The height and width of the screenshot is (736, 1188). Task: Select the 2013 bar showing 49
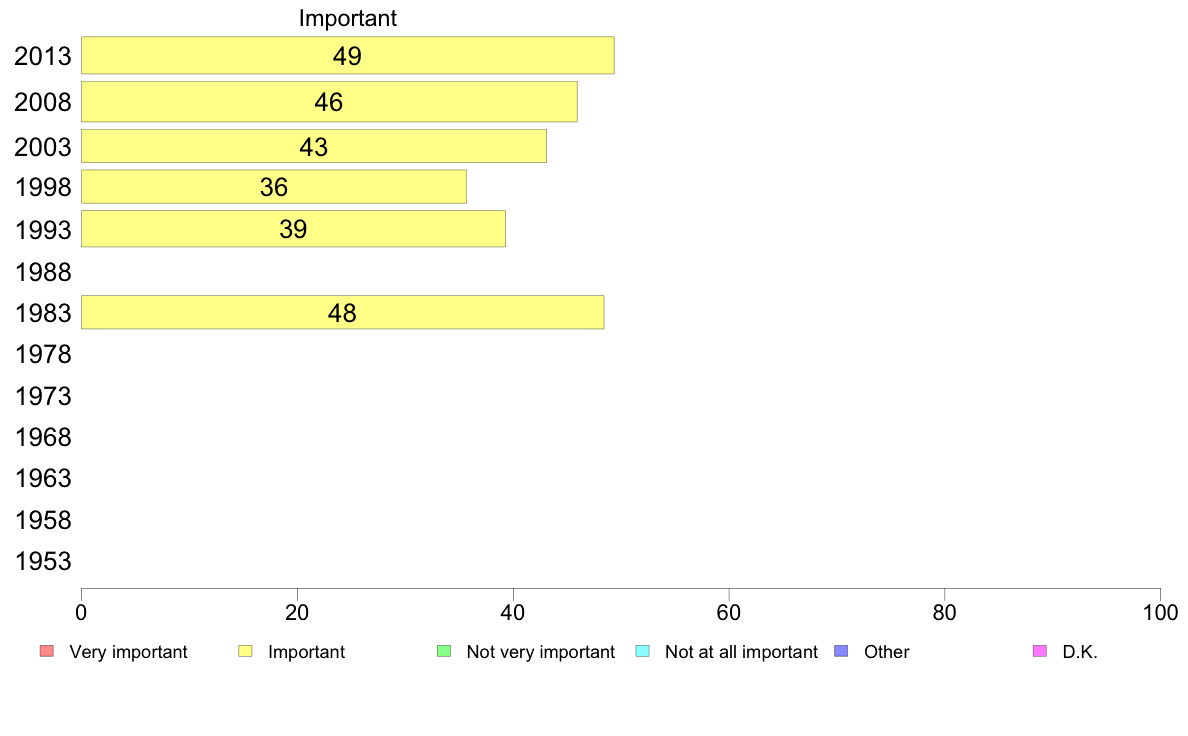click(348, 55)
